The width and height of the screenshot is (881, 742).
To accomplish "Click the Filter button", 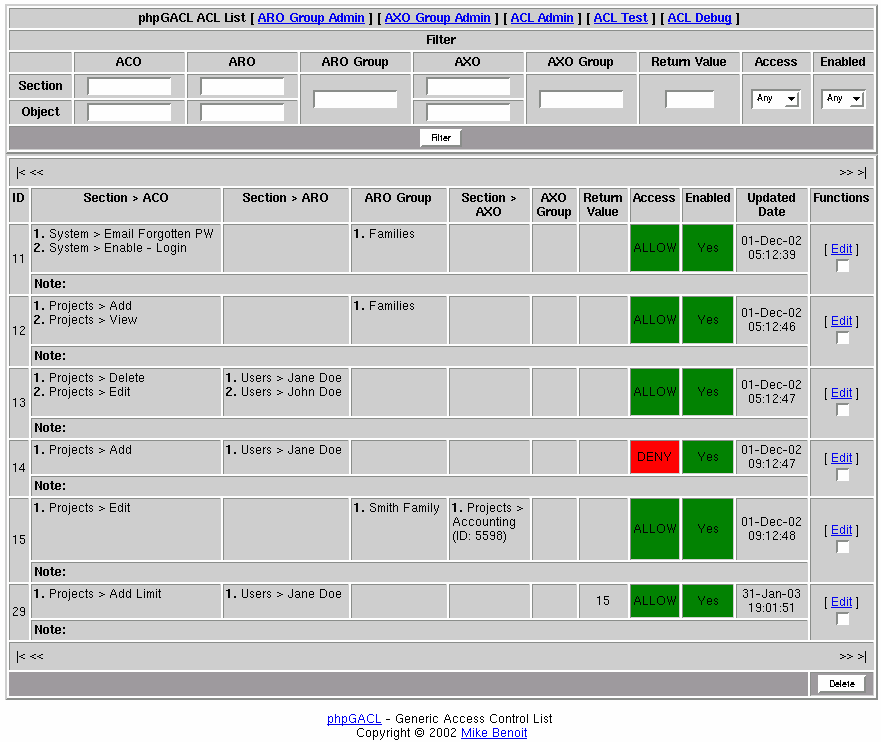I will click(440, 138).
